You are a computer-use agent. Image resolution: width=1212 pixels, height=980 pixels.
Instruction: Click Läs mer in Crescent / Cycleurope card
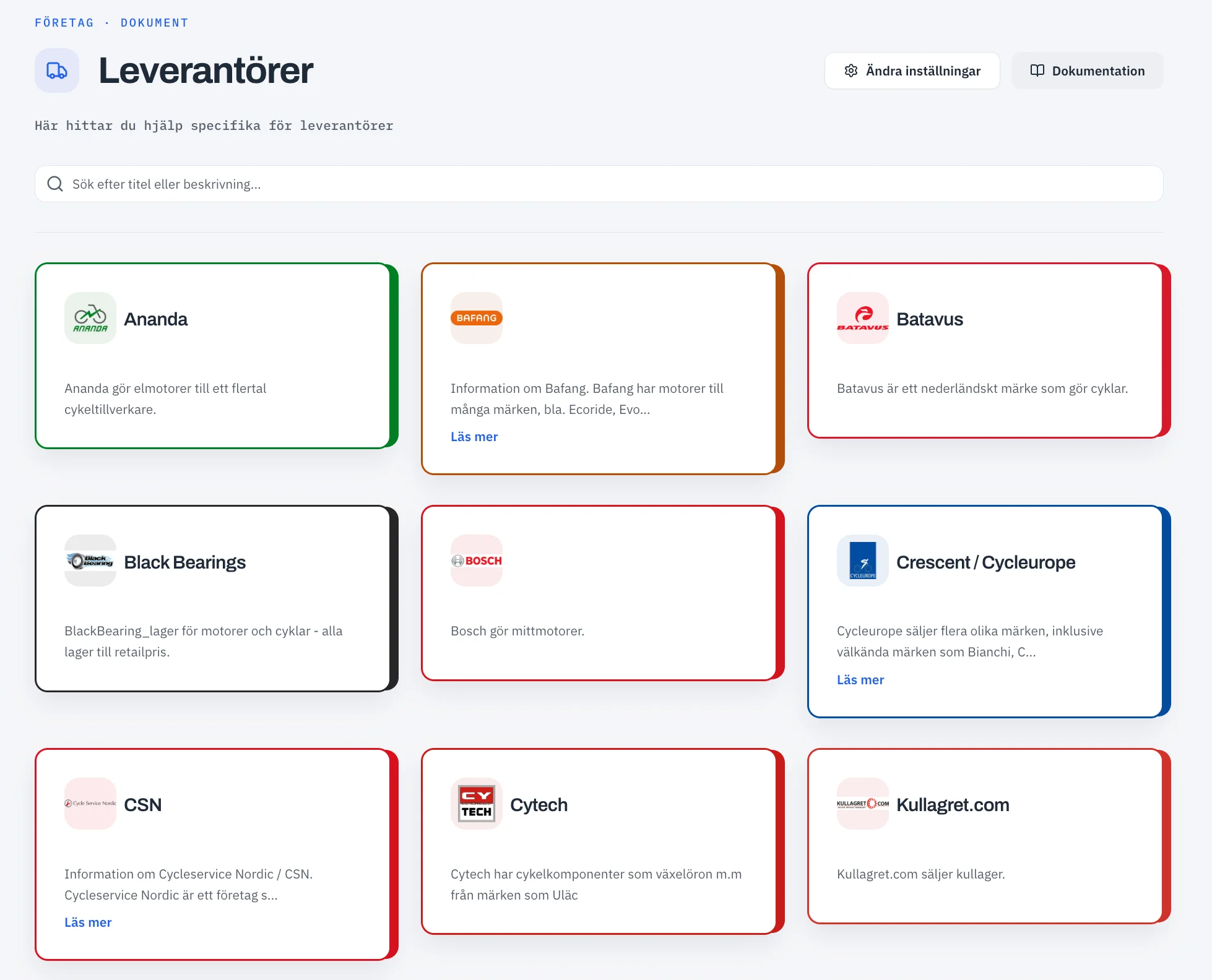point(860,680)
